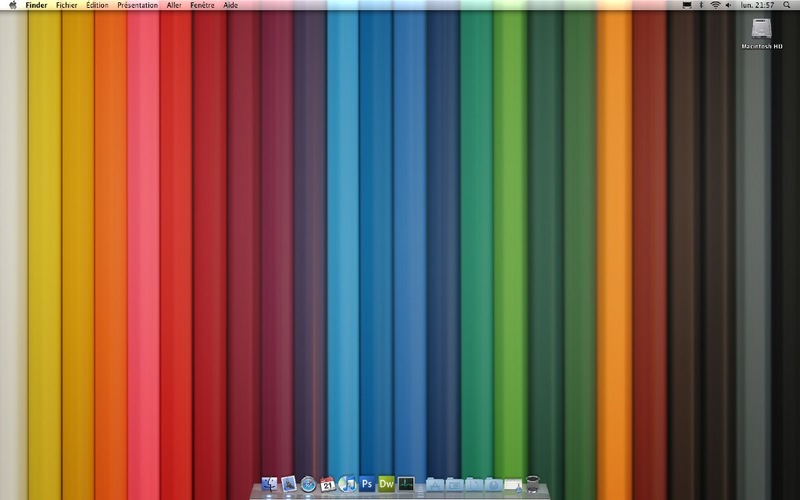Open the Trash in the Dock
This screenshot has width=800, height=500.
pyautogui.click(x=532, y=484)
